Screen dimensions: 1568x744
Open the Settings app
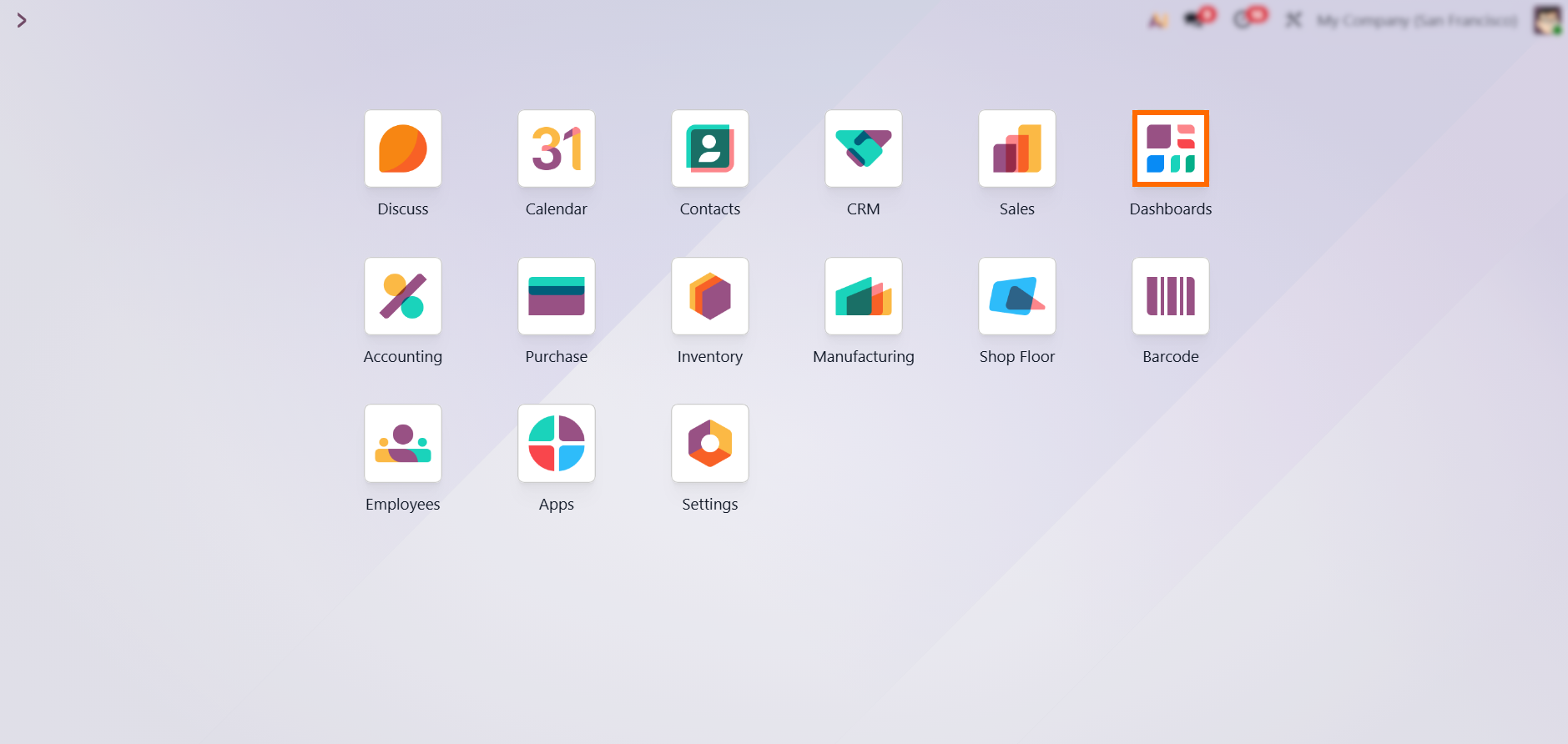point(709,444)
